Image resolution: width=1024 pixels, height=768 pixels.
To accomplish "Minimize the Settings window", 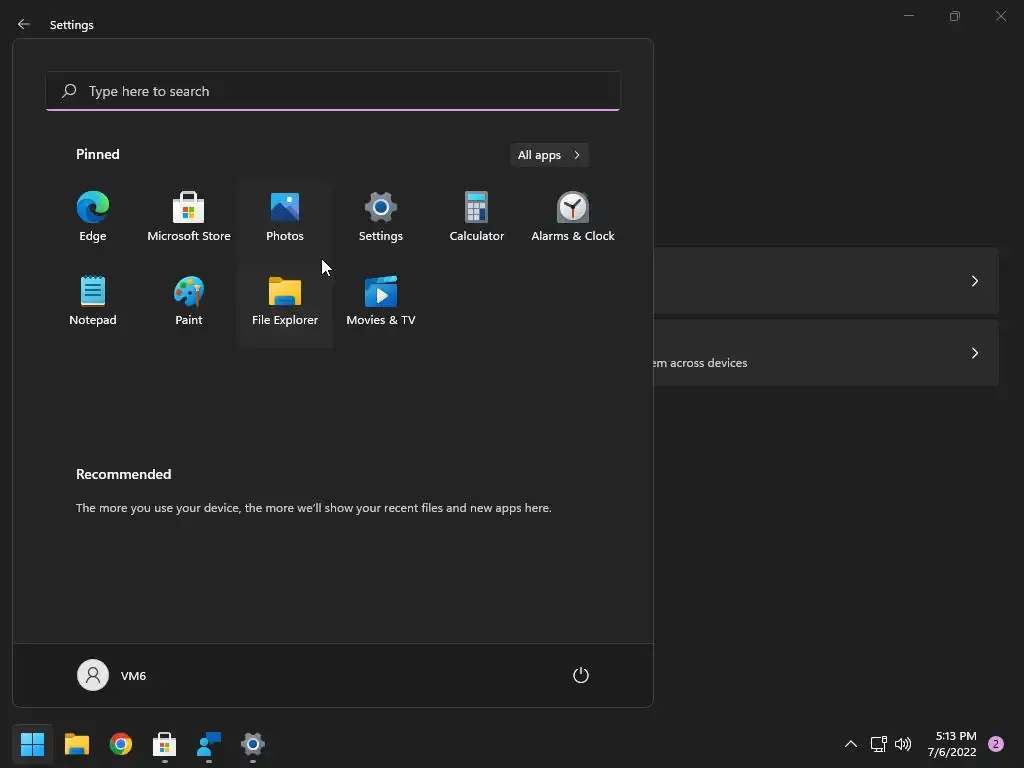I will [909, 16].
